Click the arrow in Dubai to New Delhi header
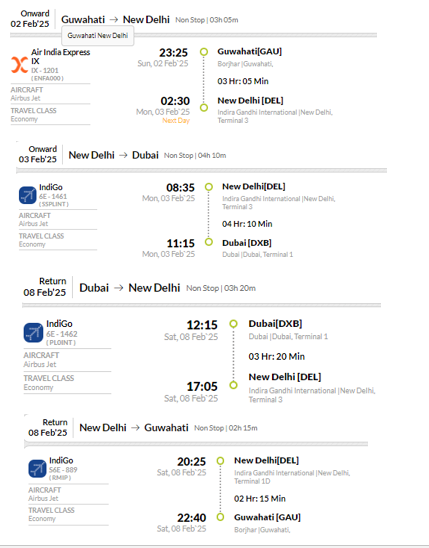The height and width of the screenshot is (548, 429). (119, 288)
